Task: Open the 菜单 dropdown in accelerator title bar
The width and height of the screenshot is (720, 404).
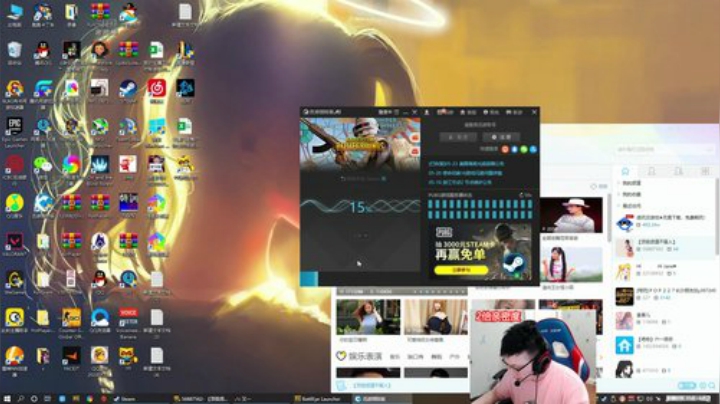Action: [x=388, y=112]
